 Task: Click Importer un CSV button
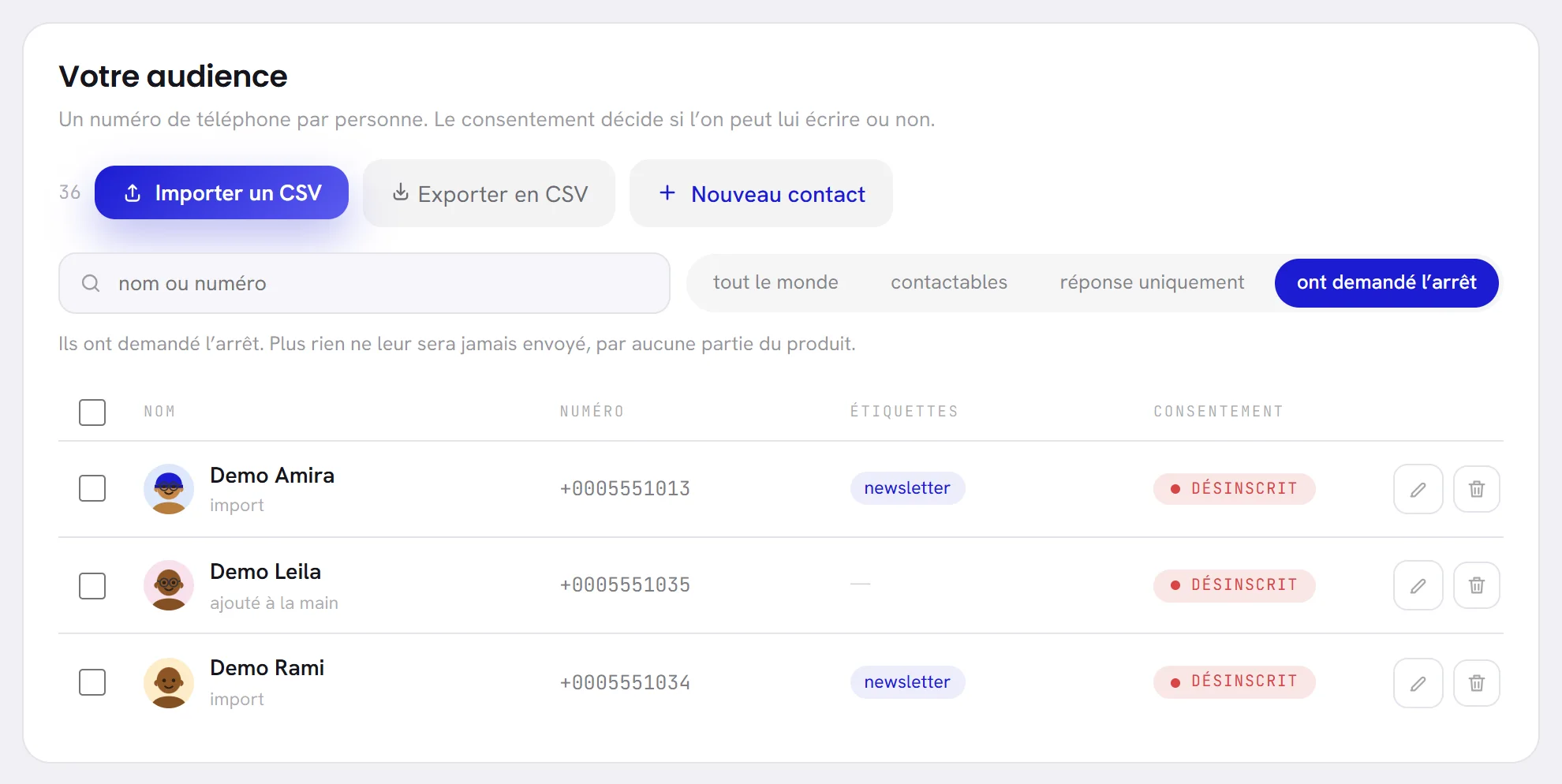pos(222,192)
